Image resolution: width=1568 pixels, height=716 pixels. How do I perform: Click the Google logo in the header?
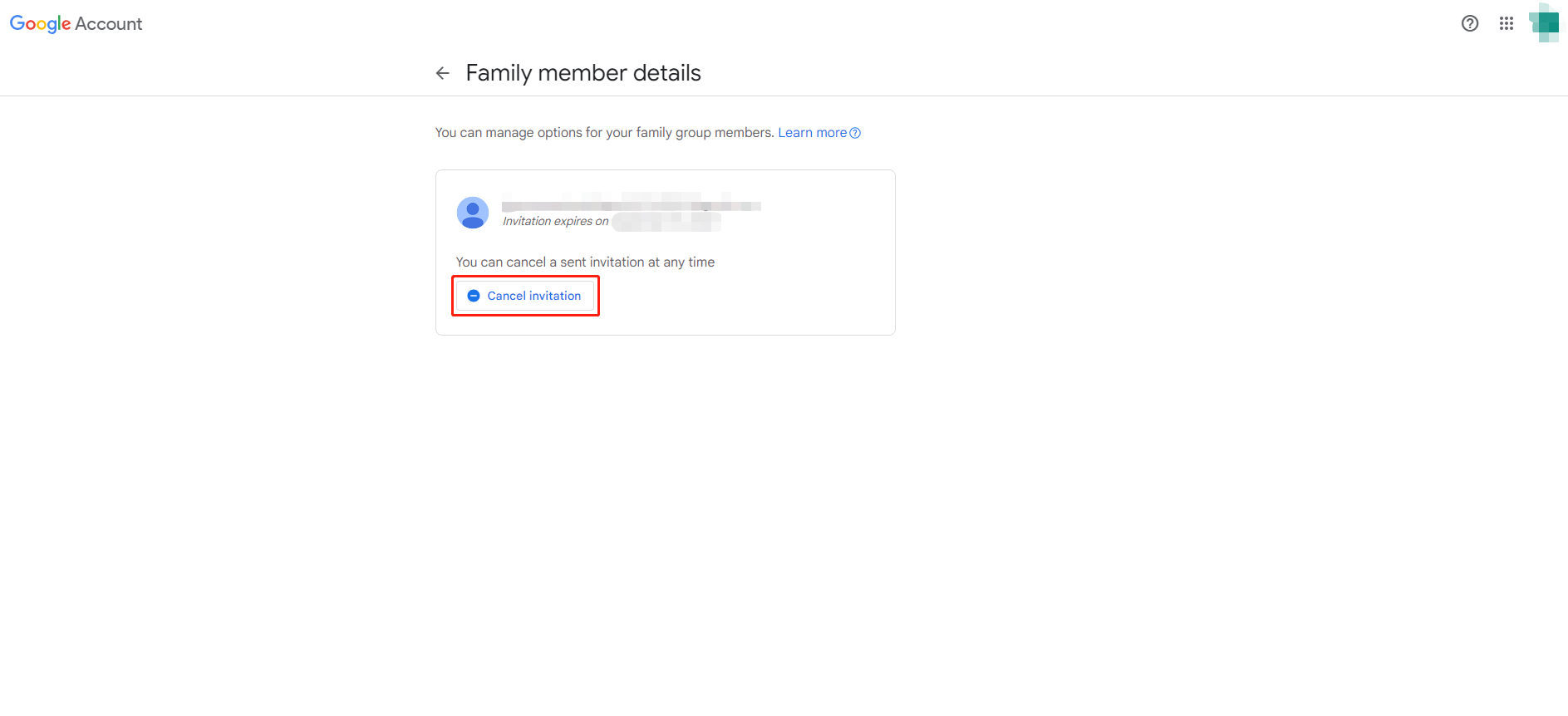(x=40, y=24)
